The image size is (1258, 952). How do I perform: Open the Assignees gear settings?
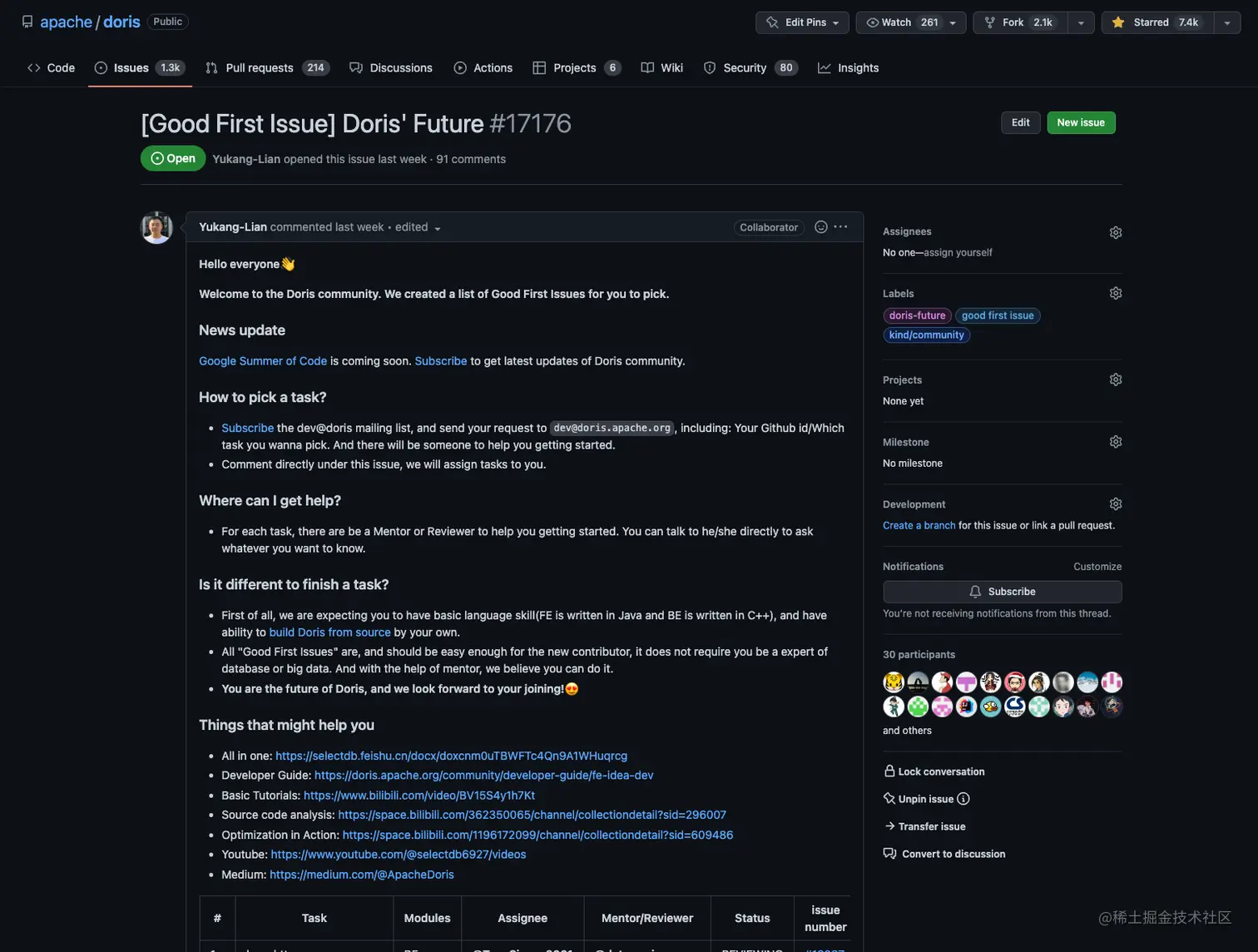tap(1116, 232)
